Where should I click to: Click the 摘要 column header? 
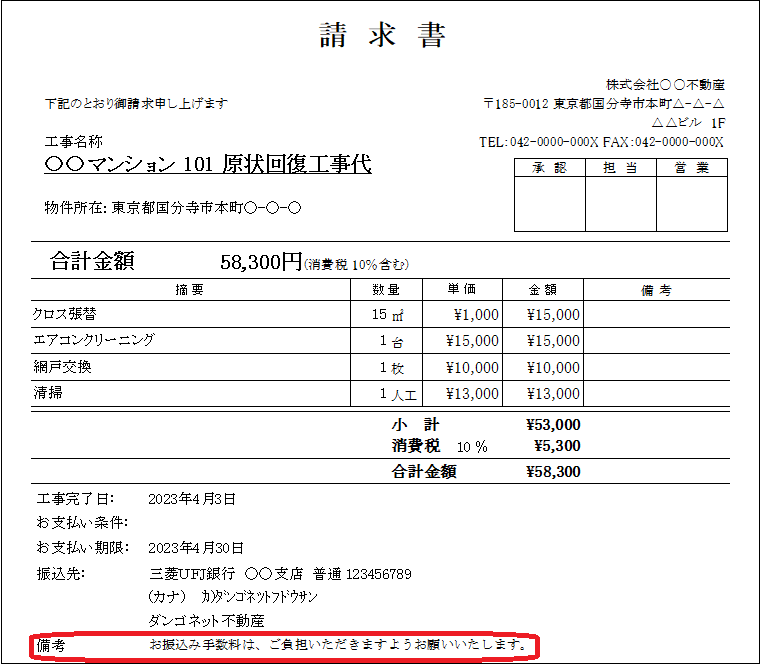pos(189,290)
